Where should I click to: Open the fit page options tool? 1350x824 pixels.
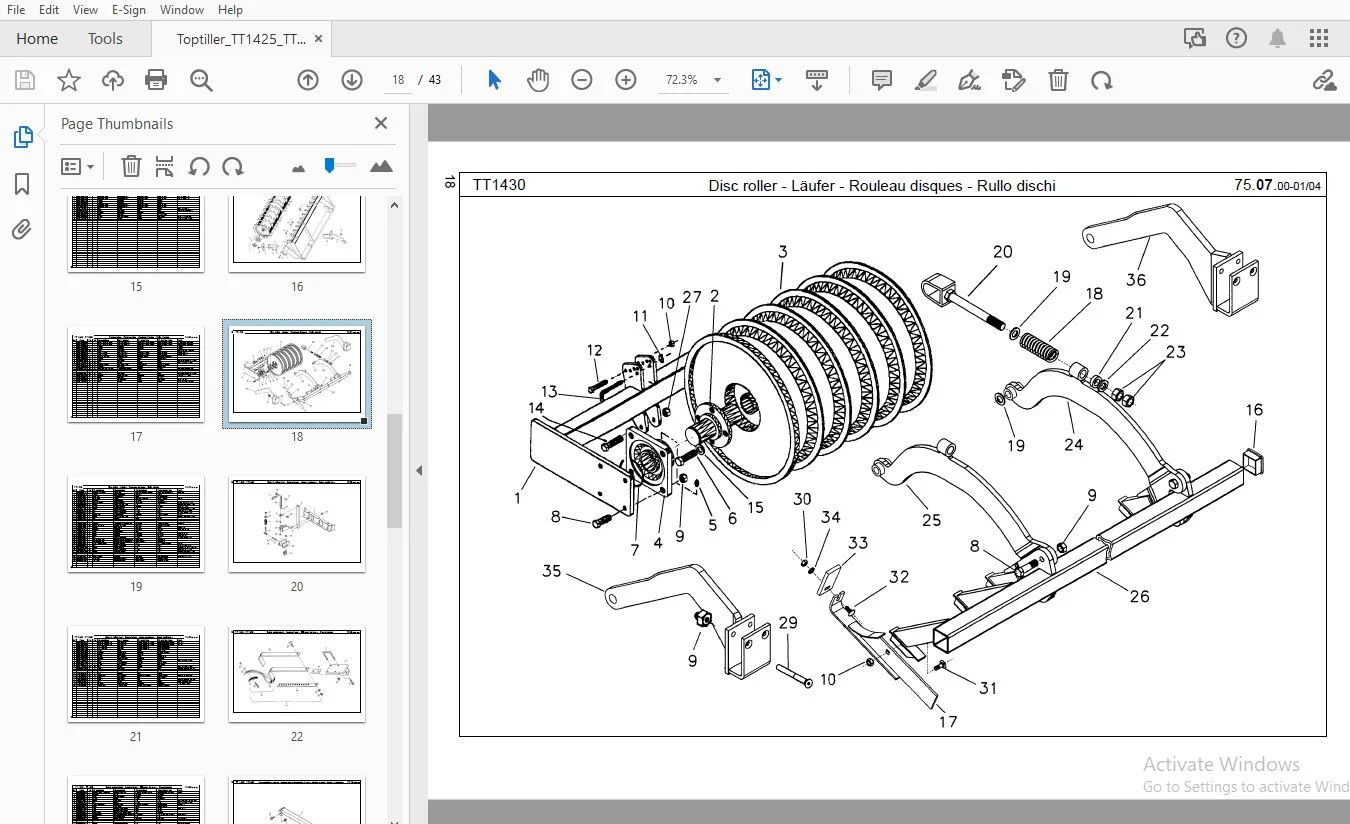(766, 80)
